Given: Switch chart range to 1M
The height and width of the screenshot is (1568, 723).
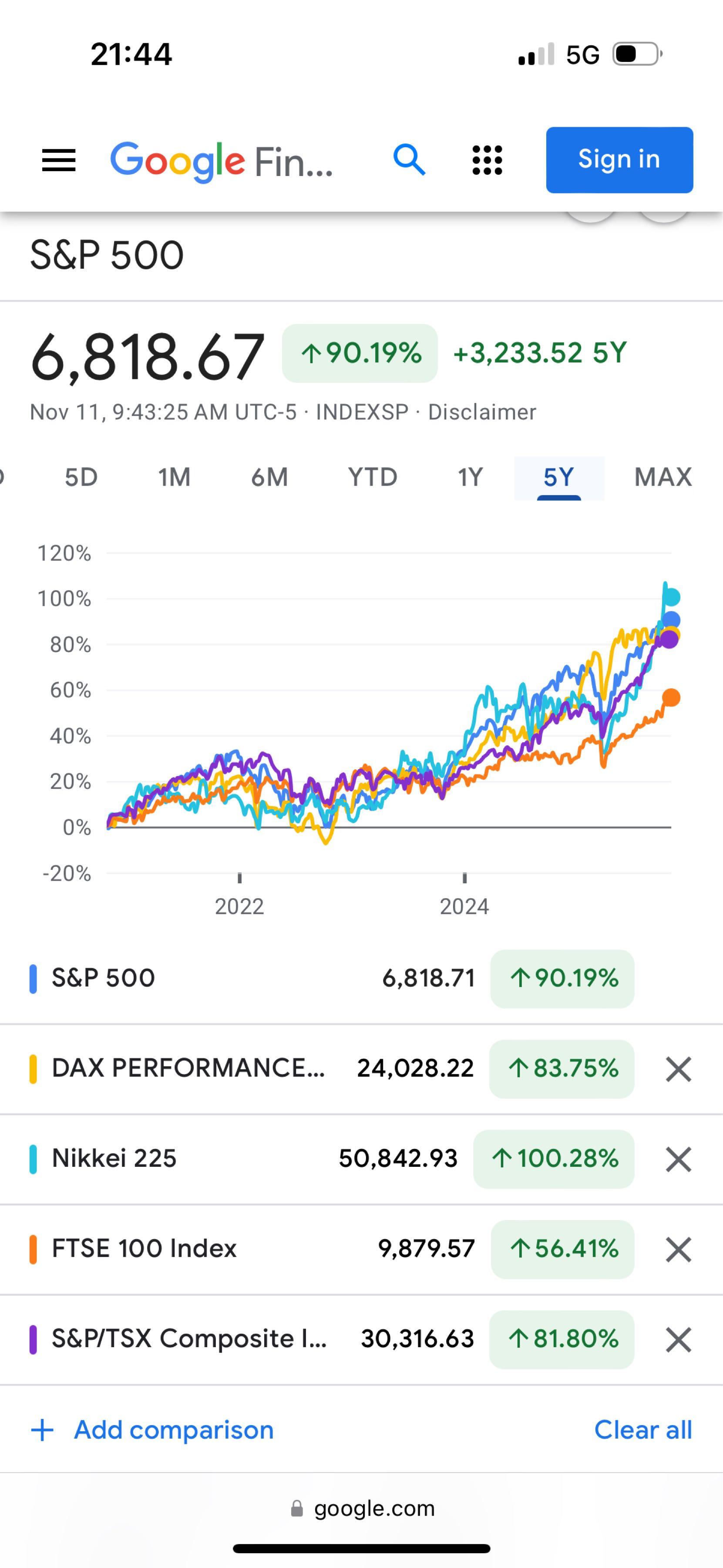Looking at the screenshot, I should coord(175,477).
